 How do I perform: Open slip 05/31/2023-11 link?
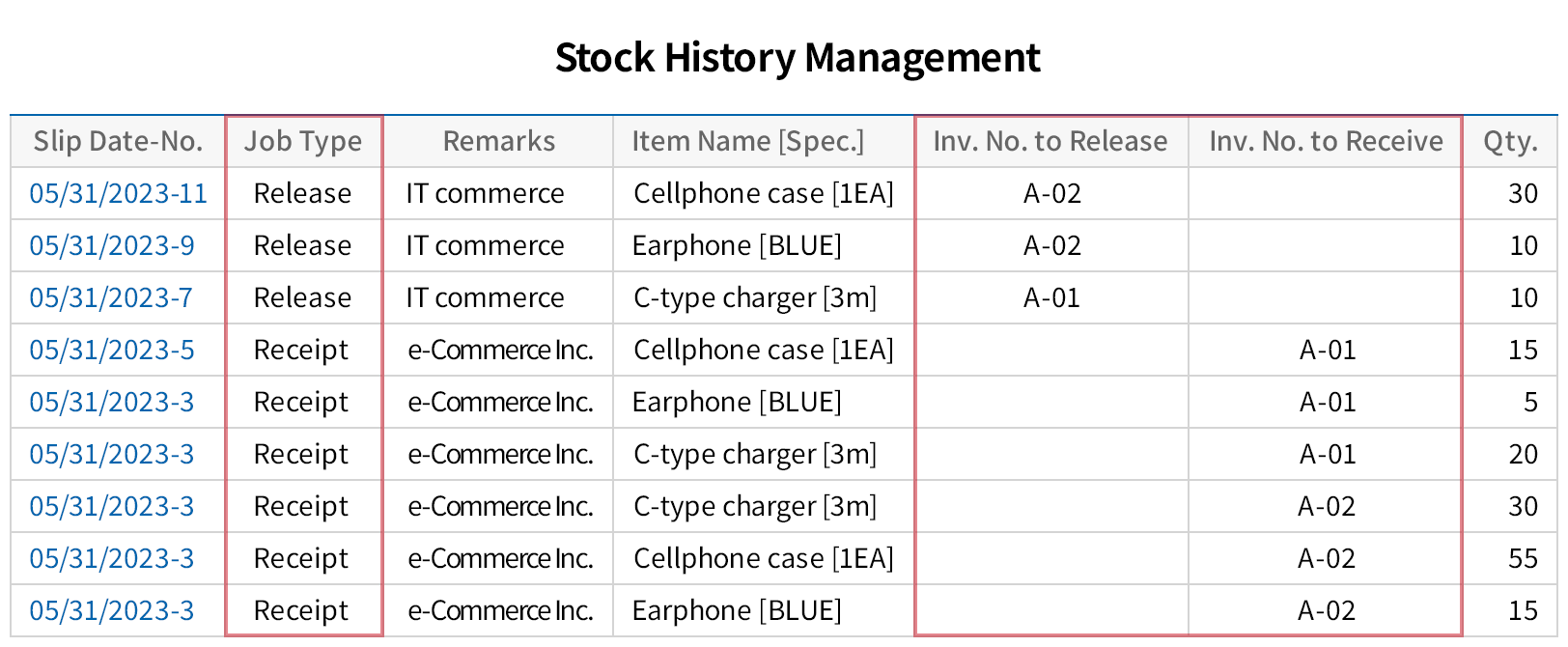(x=118, y=193)
